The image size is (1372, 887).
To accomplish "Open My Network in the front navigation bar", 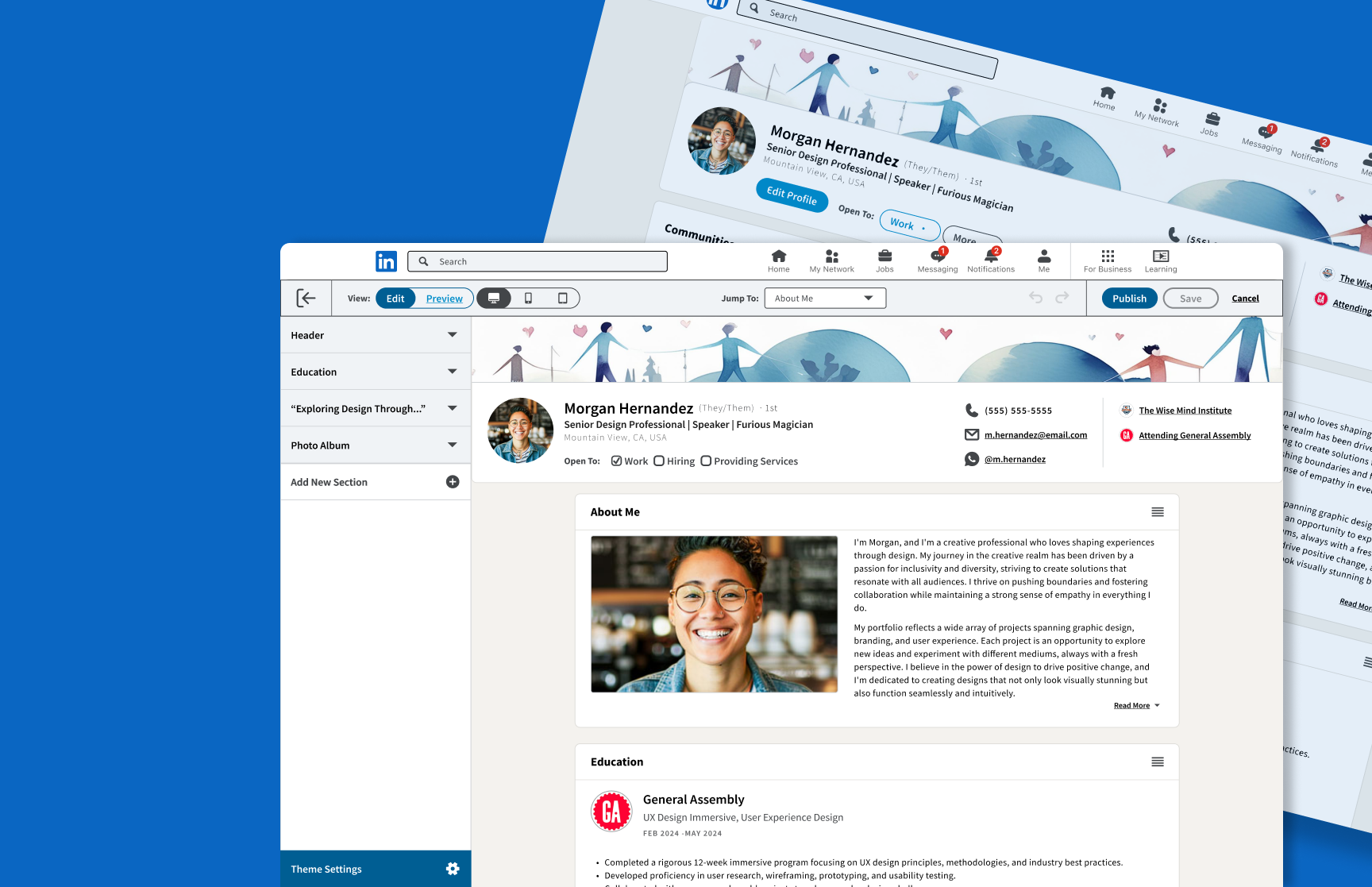I will click(x=831, y=261).
